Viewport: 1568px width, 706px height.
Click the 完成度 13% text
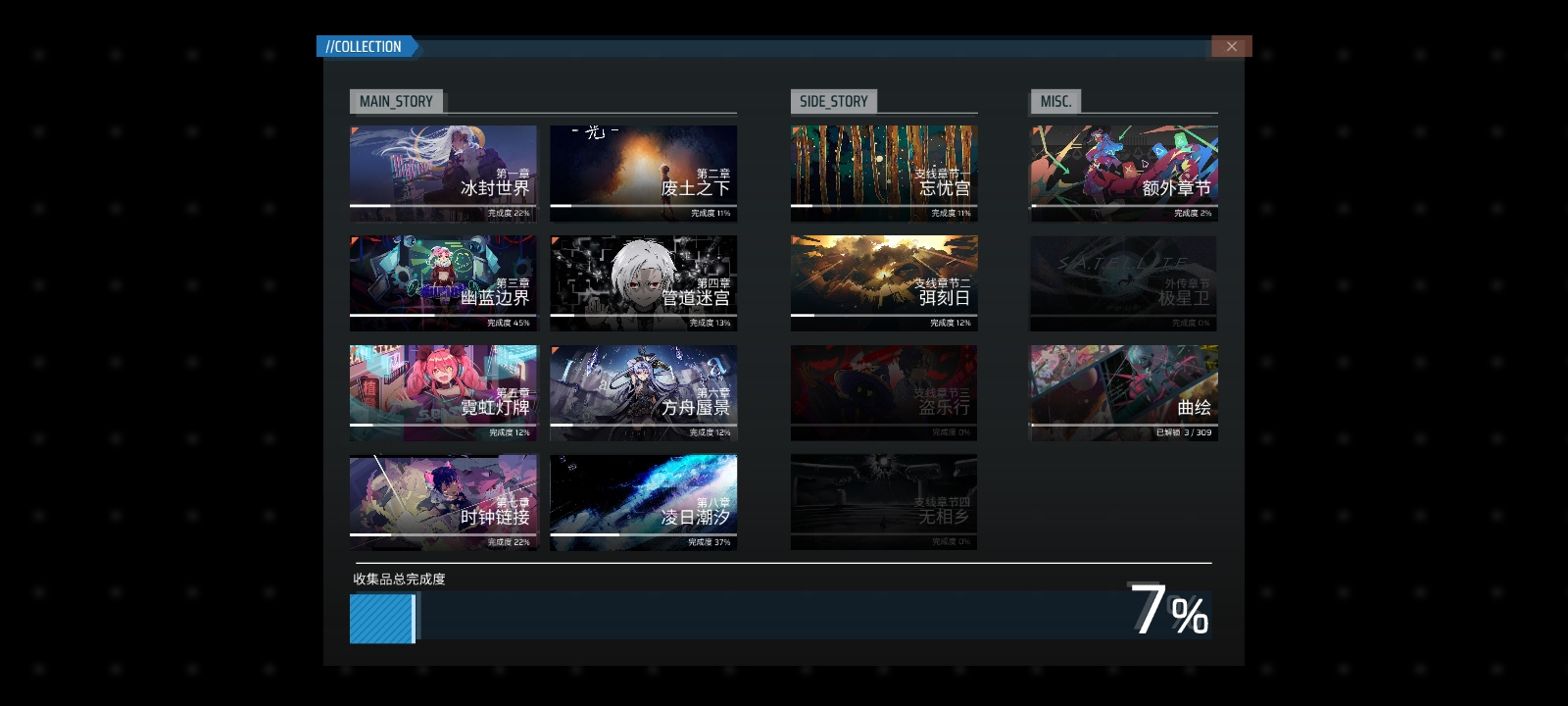click(x=710, y=323)
